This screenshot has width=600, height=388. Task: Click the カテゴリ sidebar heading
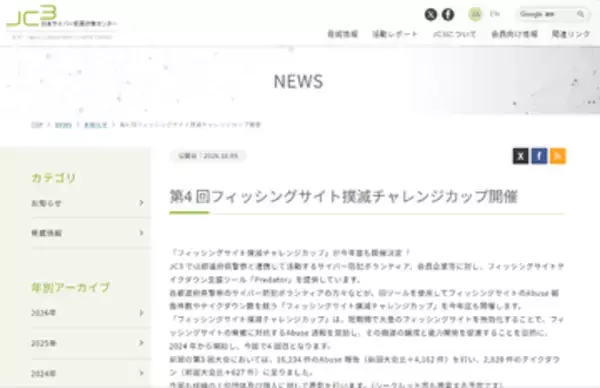(54, 178)
